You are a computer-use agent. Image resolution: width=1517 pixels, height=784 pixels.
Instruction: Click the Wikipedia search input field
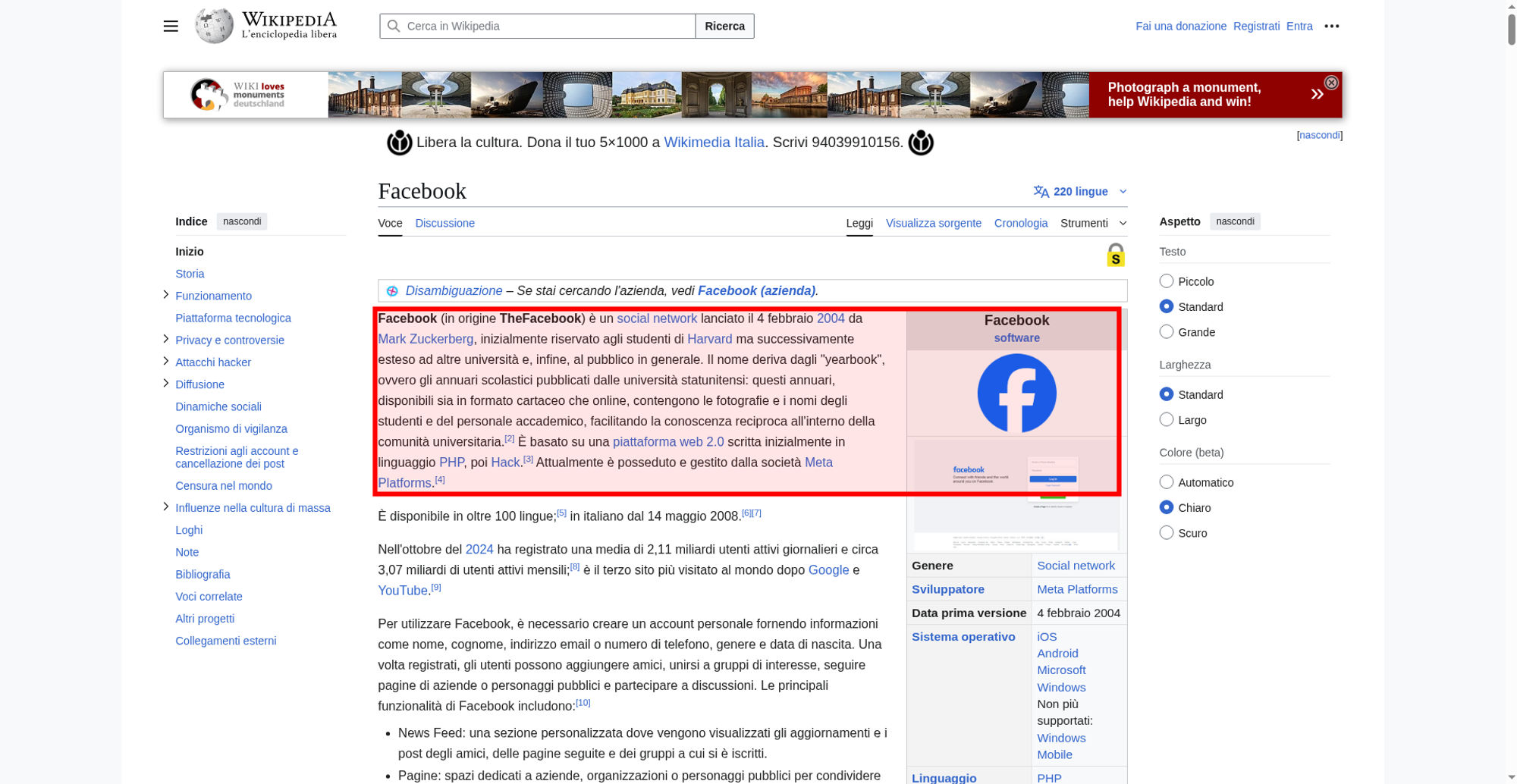tap(538, 26)
